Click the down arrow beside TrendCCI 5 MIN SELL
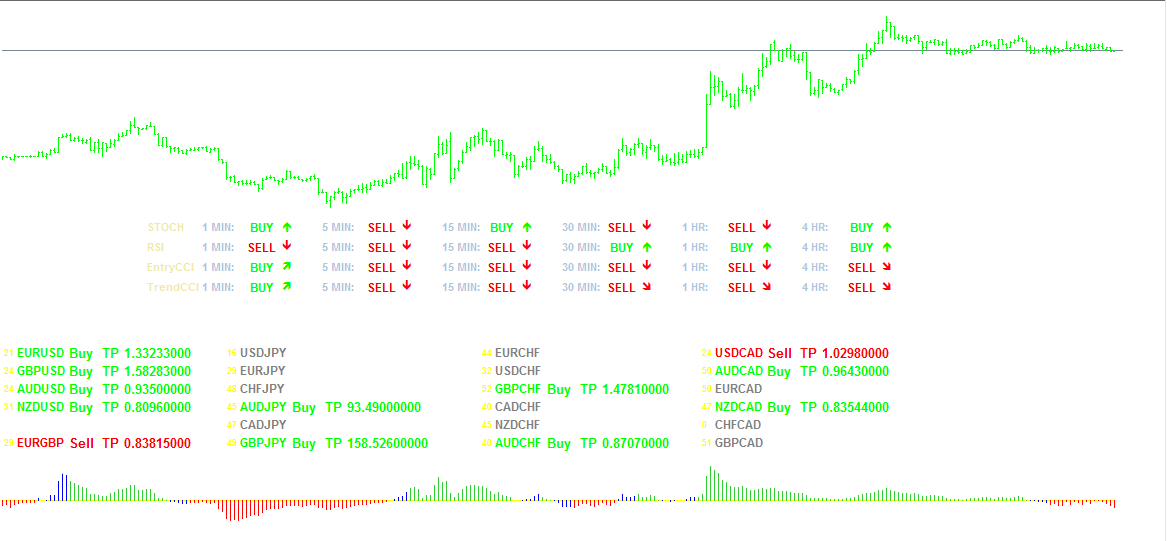The width and height of the screenshot is (1167, 541). pos(406,286)
